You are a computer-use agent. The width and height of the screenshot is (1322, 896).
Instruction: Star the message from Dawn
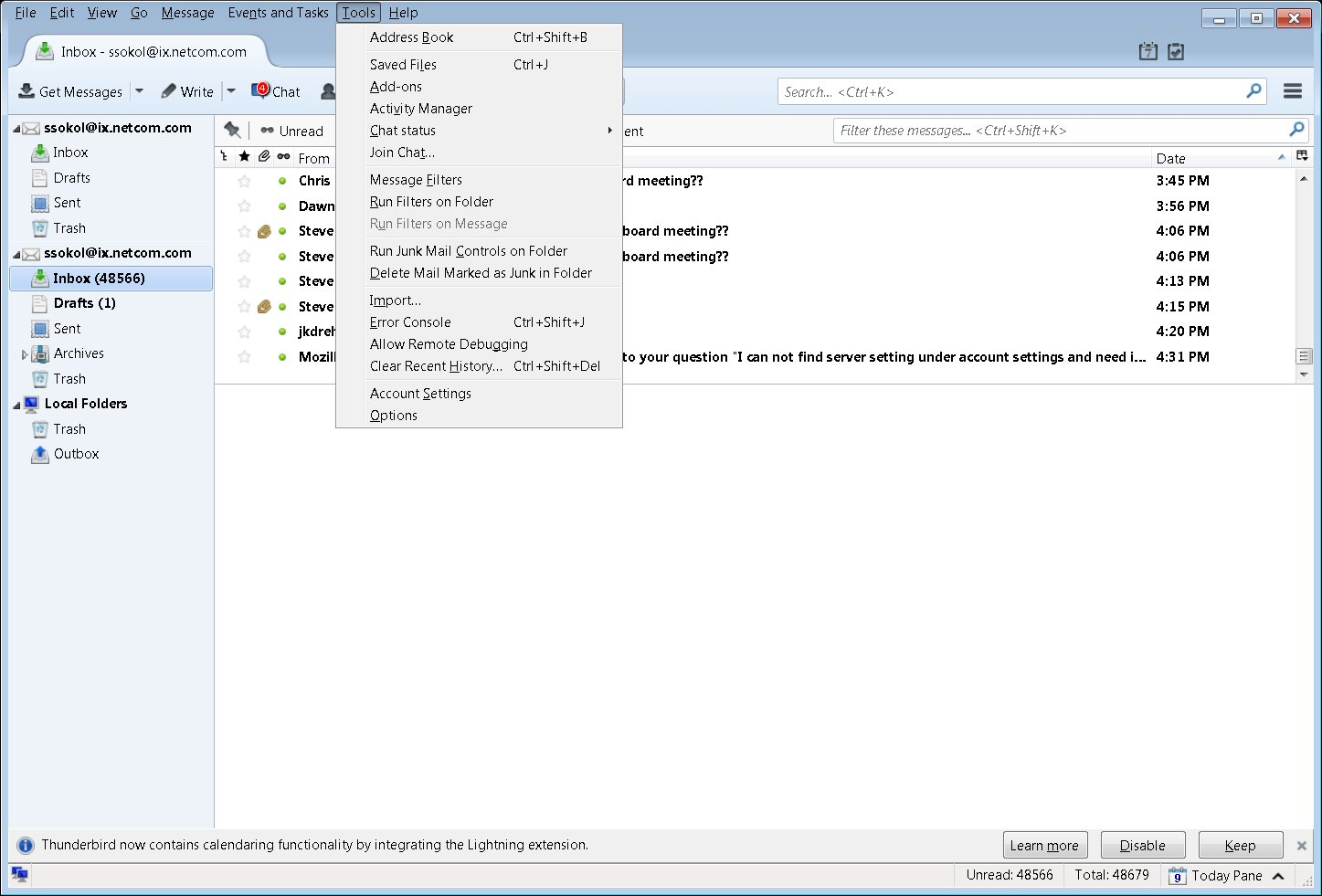click(244, 206)
